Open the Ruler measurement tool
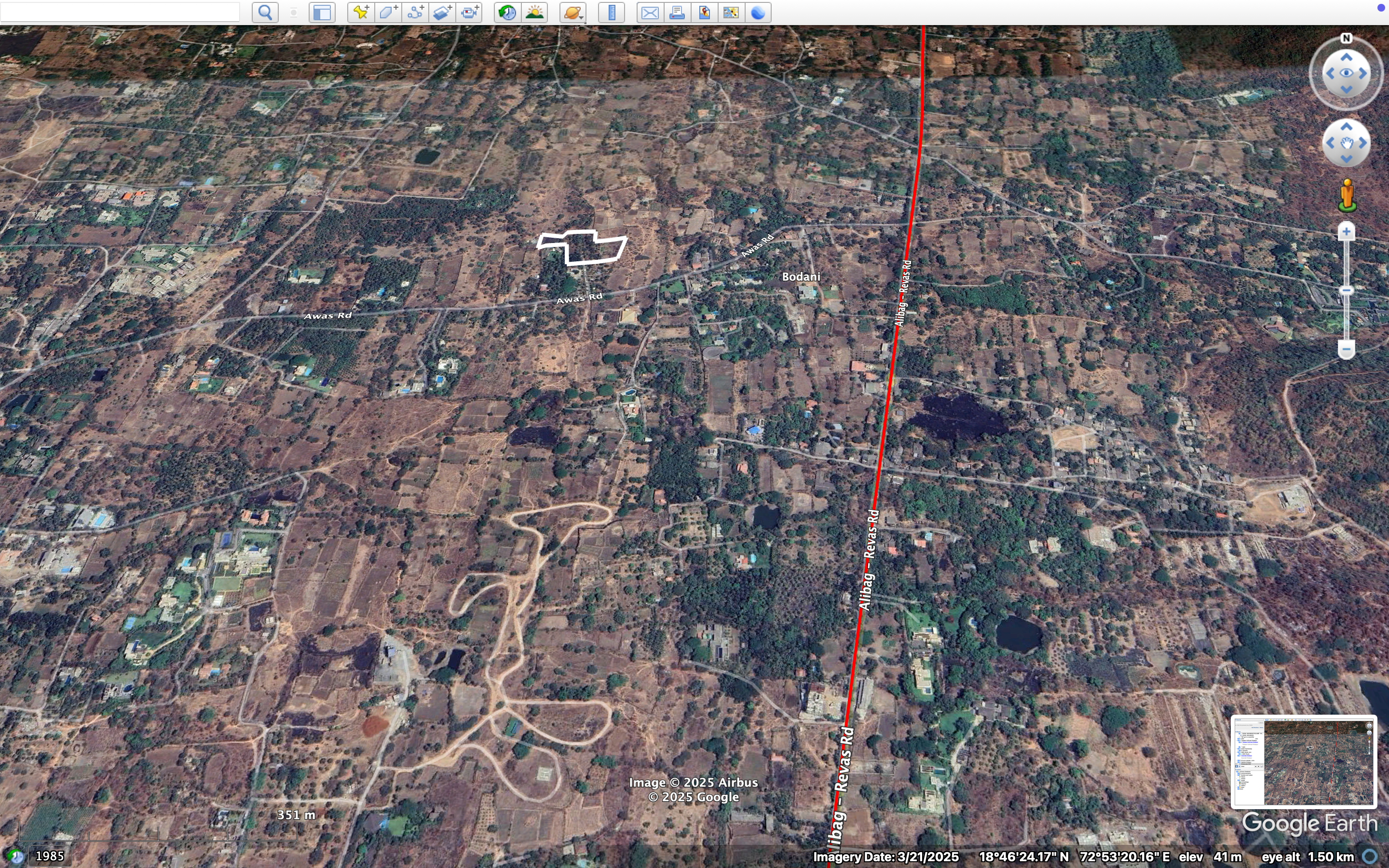 click(x=611, y=12)
